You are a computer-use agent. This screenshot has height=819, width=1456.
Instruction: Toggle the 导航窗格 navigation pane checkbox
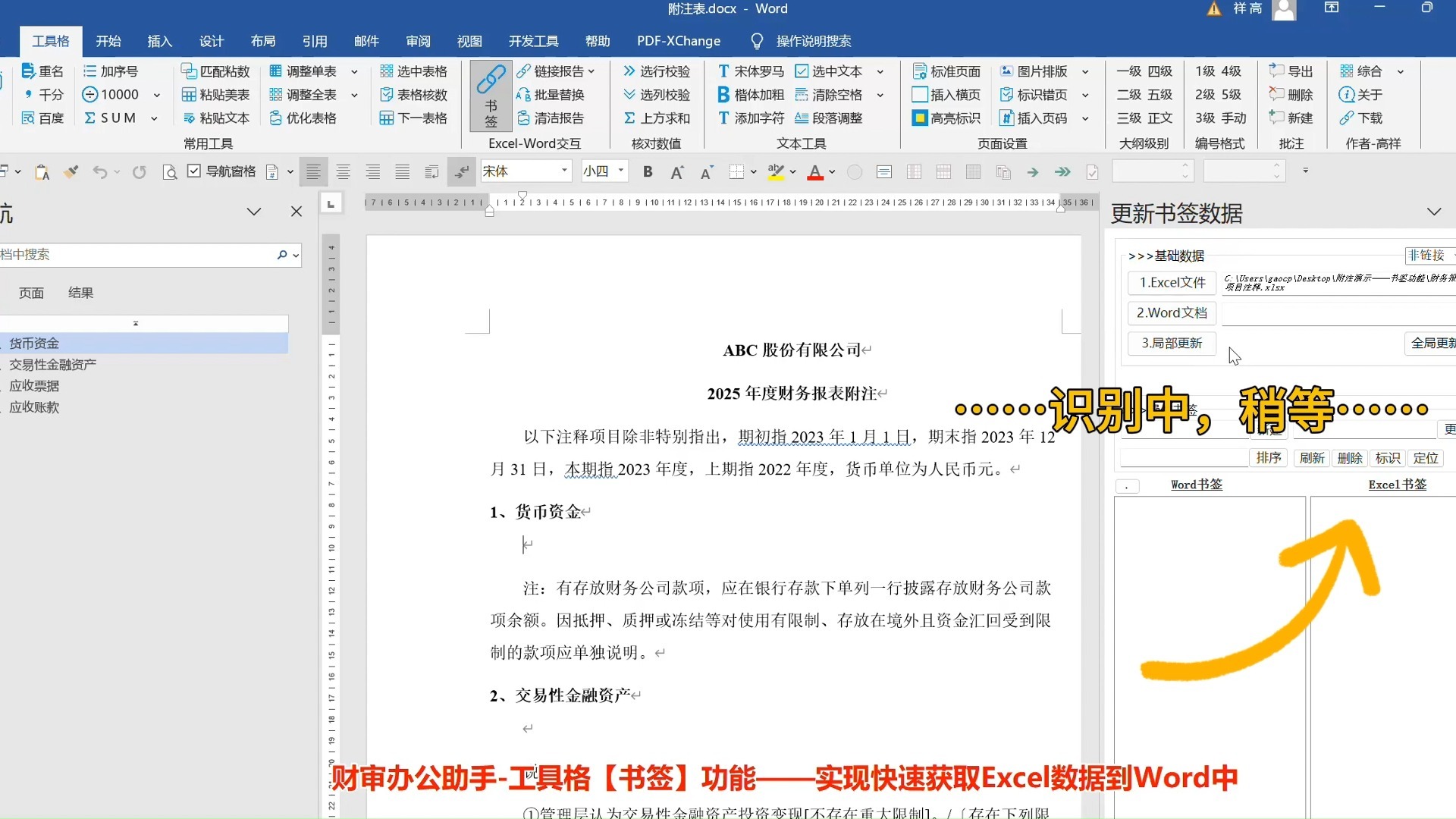(x=194, y=171)
